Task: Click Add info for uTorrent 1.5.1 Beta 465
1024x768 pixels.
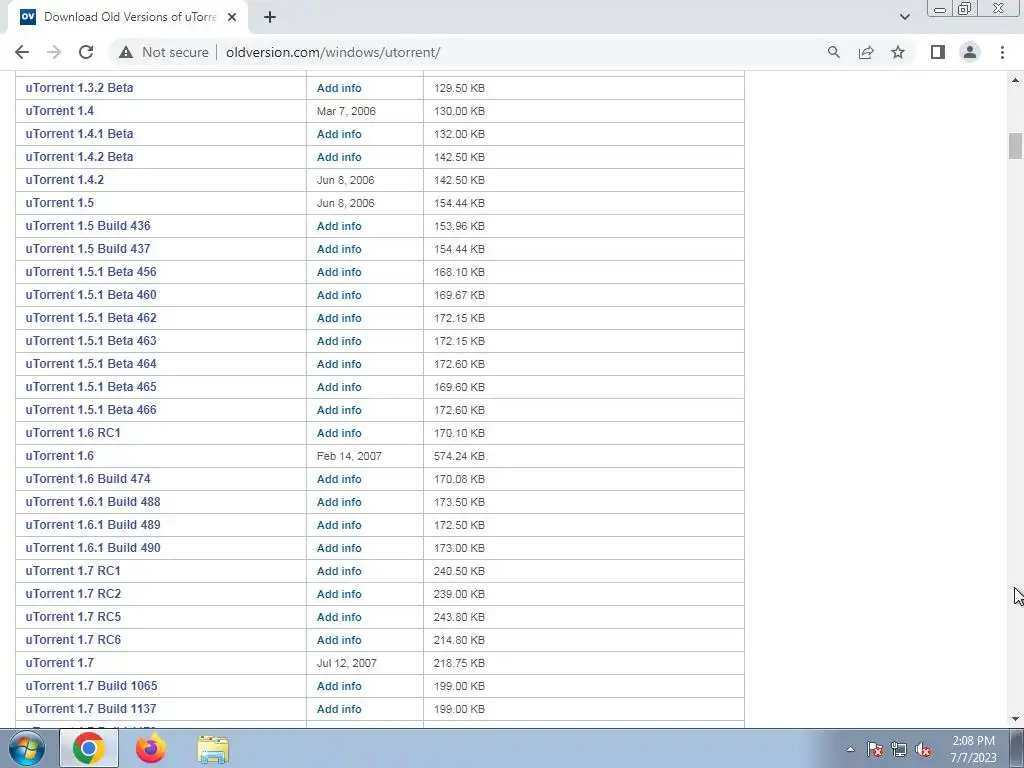Action: (339, 387)
